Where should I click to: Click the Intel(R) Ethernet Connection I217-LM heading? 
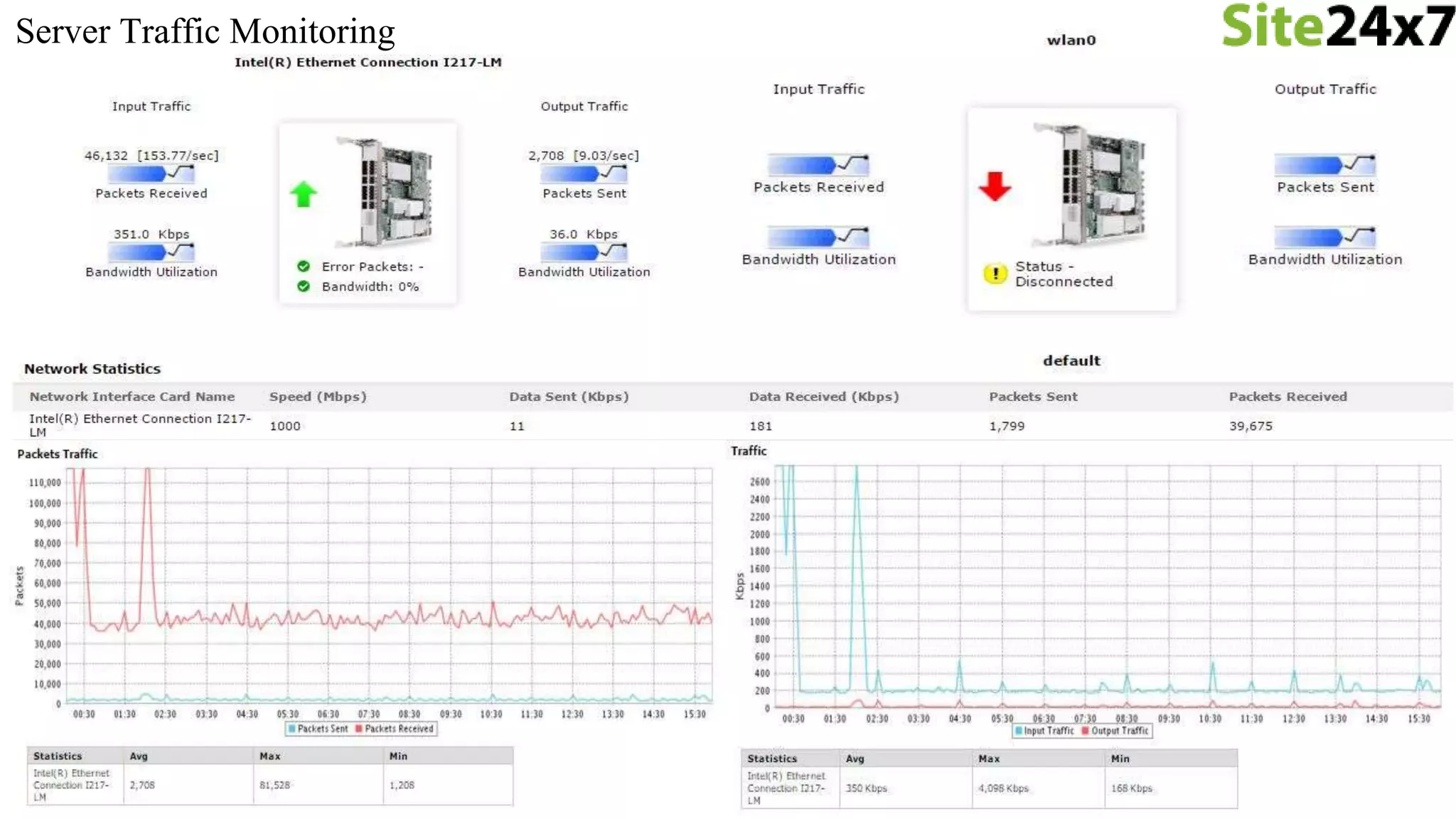click(x=368, y=63)
